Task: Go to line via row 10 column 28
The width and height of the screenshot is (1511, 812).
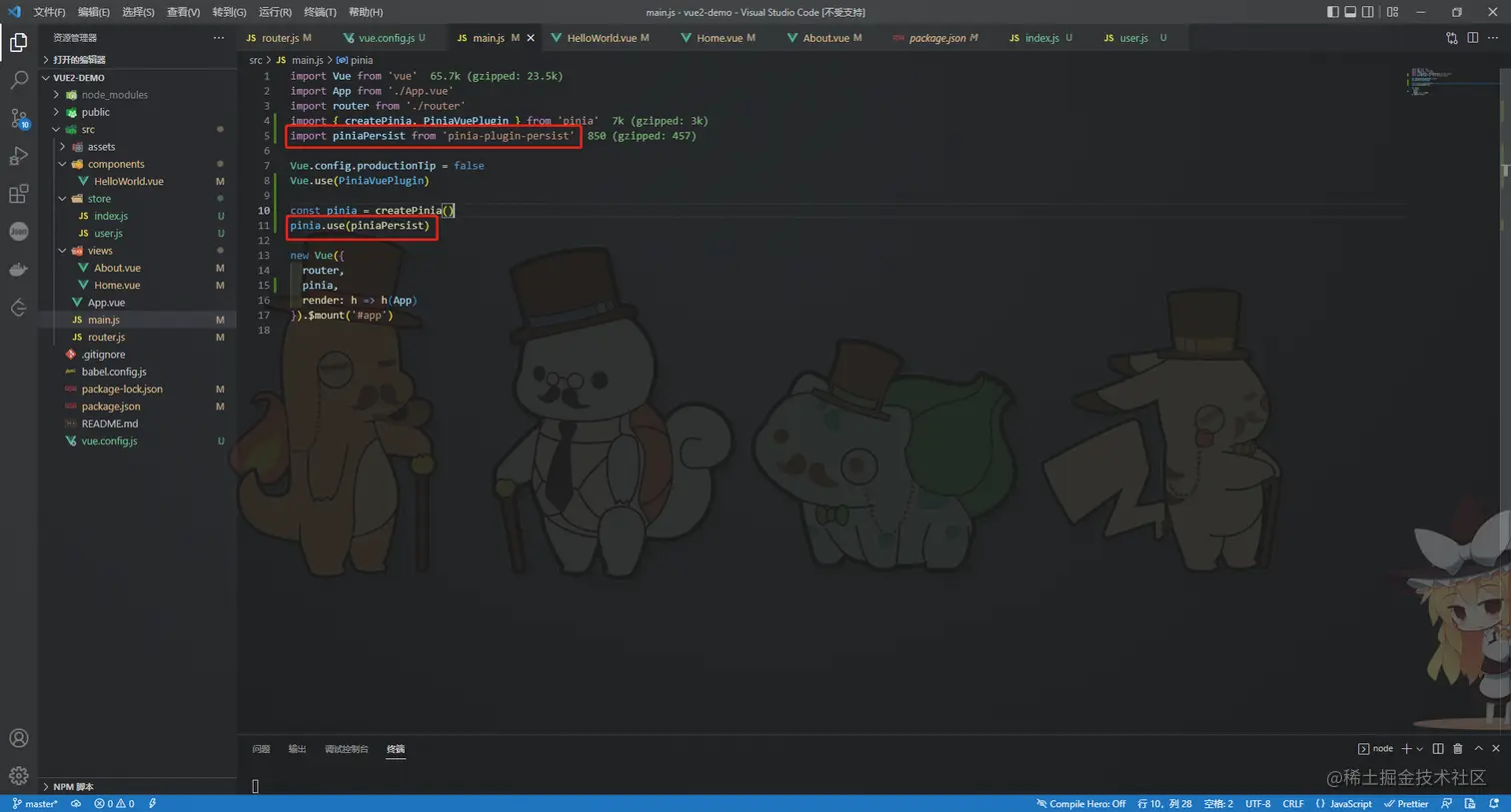Action: click(x=1164, y=803)
